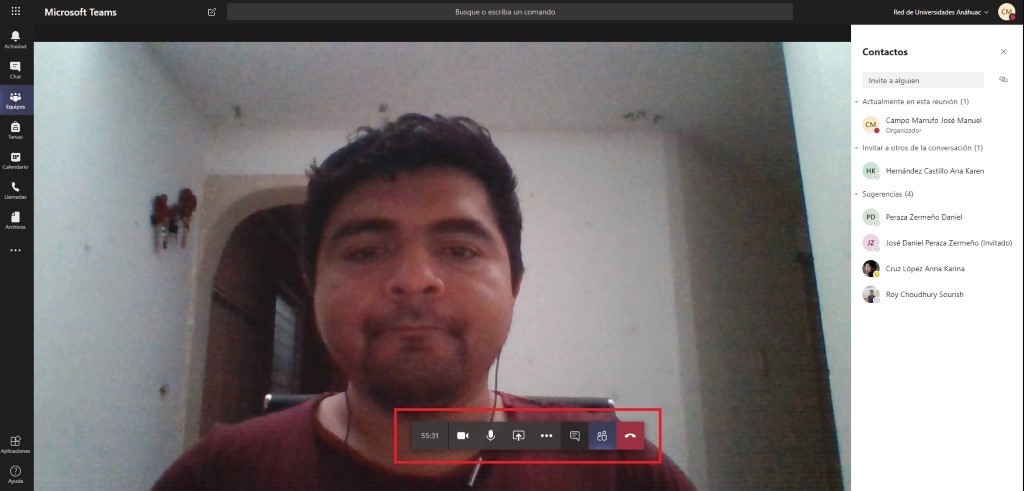This screenshot has width=1024, height=491.
Task: Toggle the camera in meeting controls
Action: click(463, 436)
